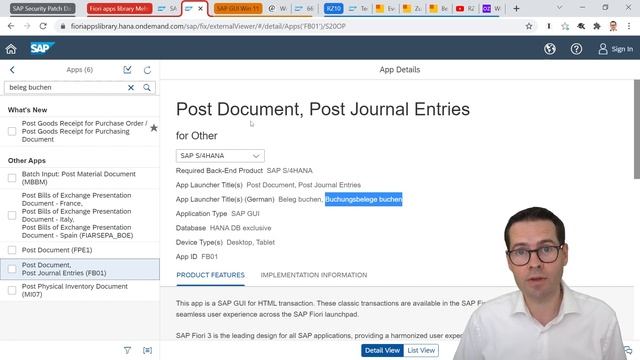This screenshot has height=360, width=640.
Task: Click the browser address bar URL
Action: [x=208, y=26]
